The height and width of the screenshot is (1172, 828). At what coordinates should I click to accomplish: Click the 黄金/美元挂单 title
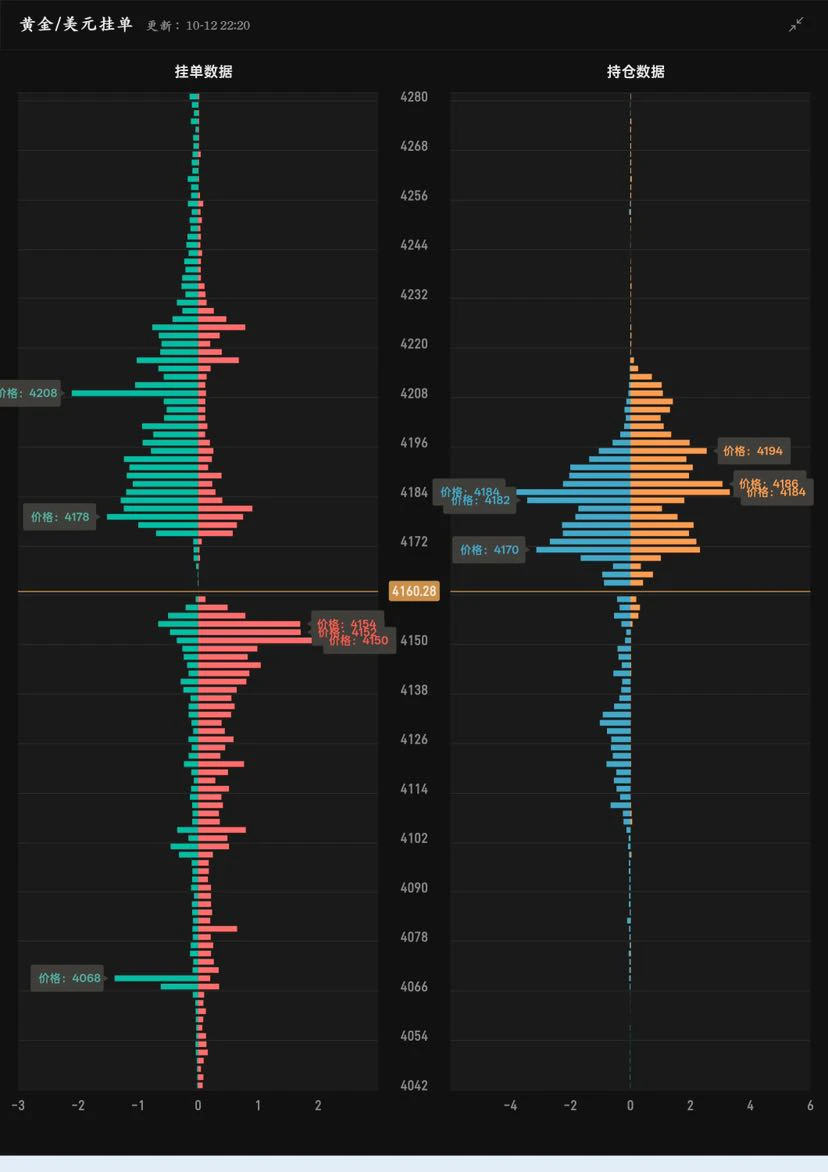pyautogui.click(x=76, y=25)
